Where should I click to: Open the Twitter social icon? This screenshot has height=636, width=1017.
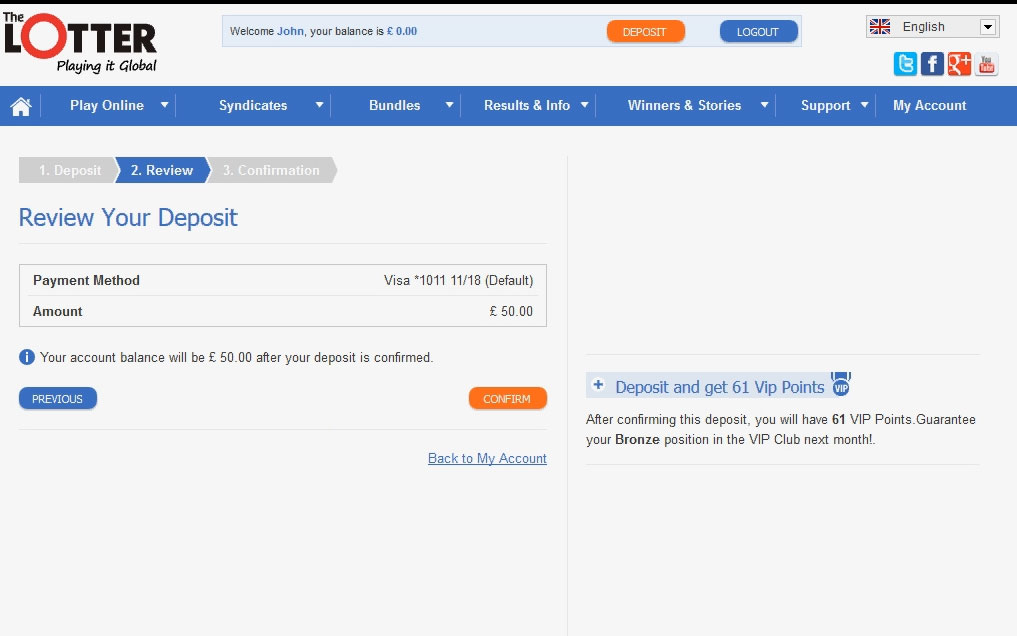pos(905,65)
